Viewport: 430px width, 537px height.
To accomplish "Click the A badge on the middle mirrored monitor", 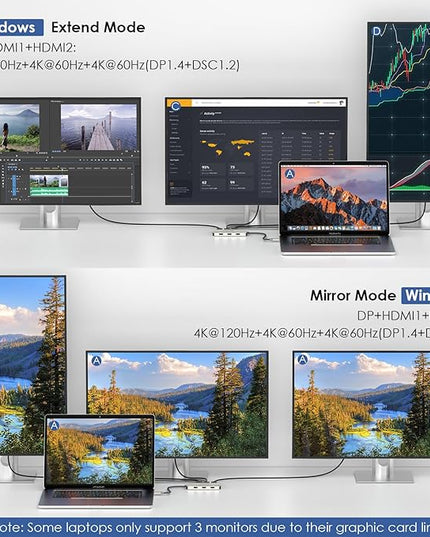I will (x=97, y=361).
